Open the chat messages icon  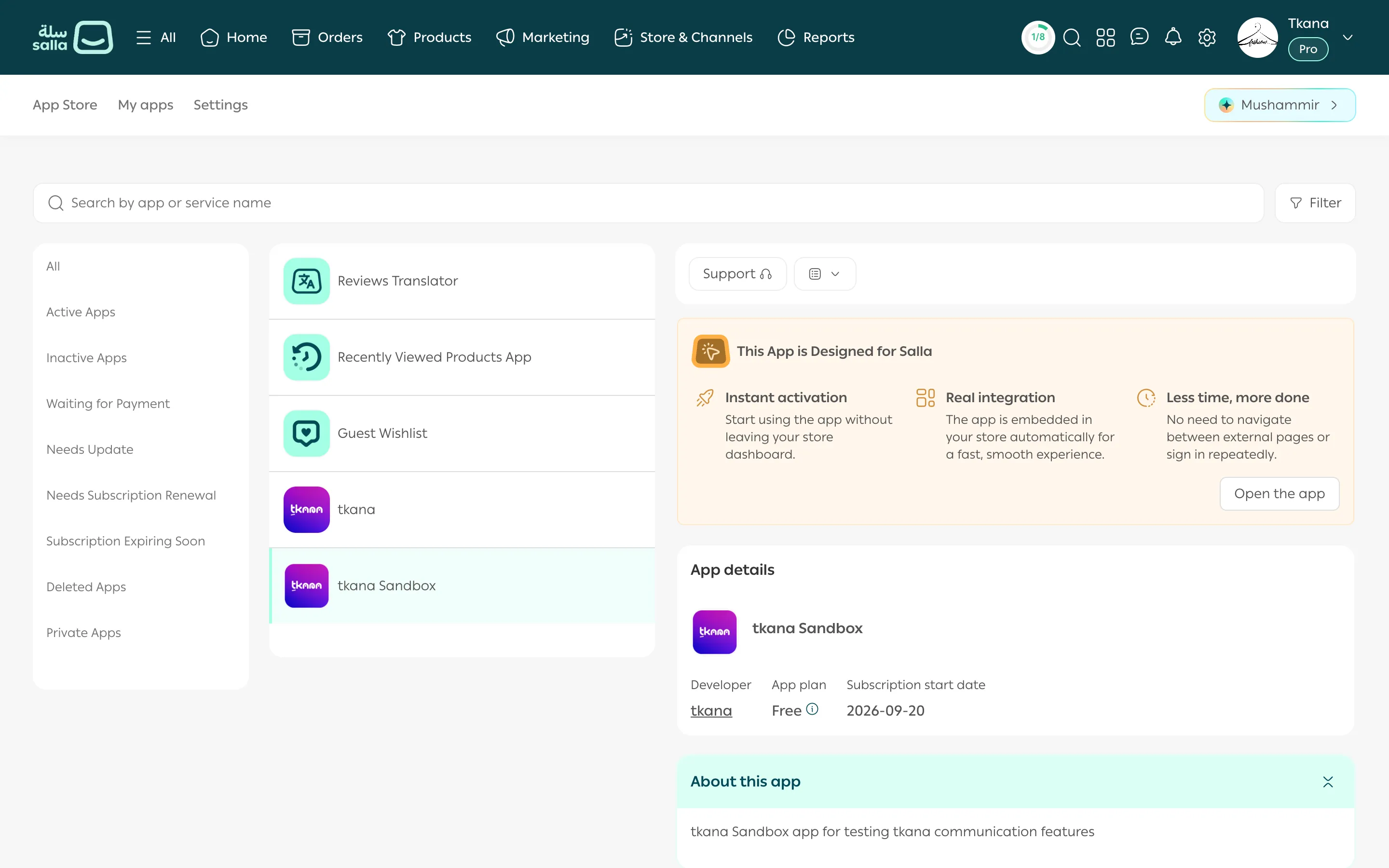pyautogui.click(x=1139, y=37)
